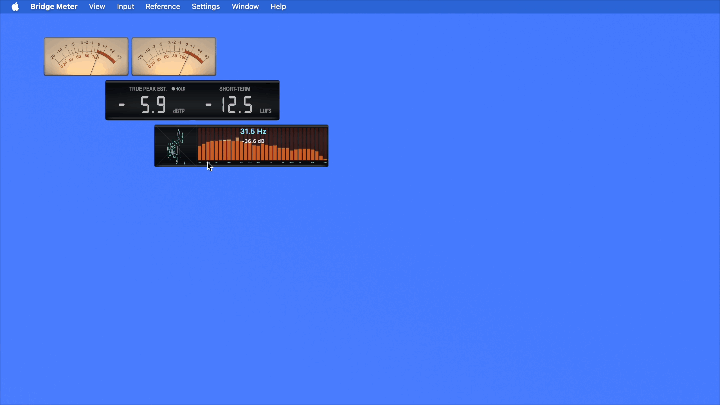Screen dimensions: 720x405
Task: Open the Input menu
Action: tap(125, 6)
